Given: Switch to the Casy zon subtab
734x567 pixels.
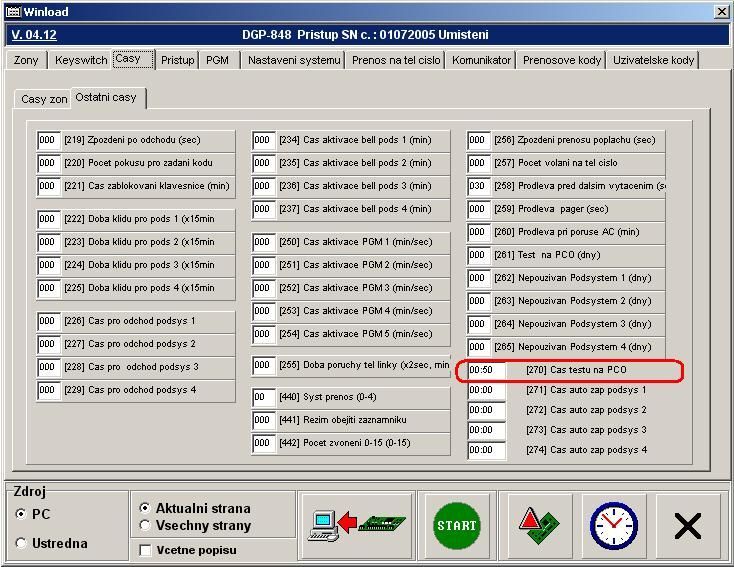Looking at the screenshot, I should pyautogui.click(x=44, y=99).
